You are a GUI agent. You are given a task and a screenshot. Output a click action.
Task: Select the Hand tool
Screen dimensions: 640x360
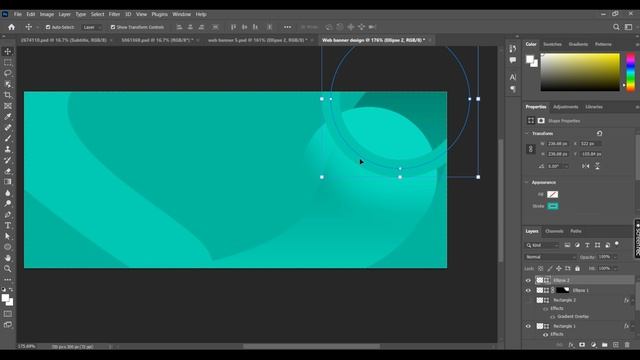click(8, 258)
